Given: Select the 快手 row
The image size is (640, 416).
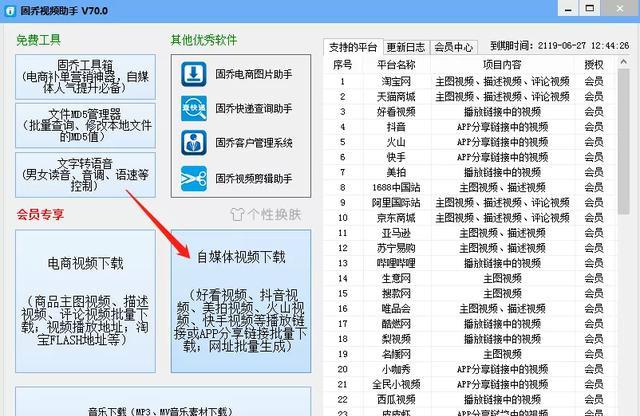Looking at the screenshot, I should [x=469, y=157].
